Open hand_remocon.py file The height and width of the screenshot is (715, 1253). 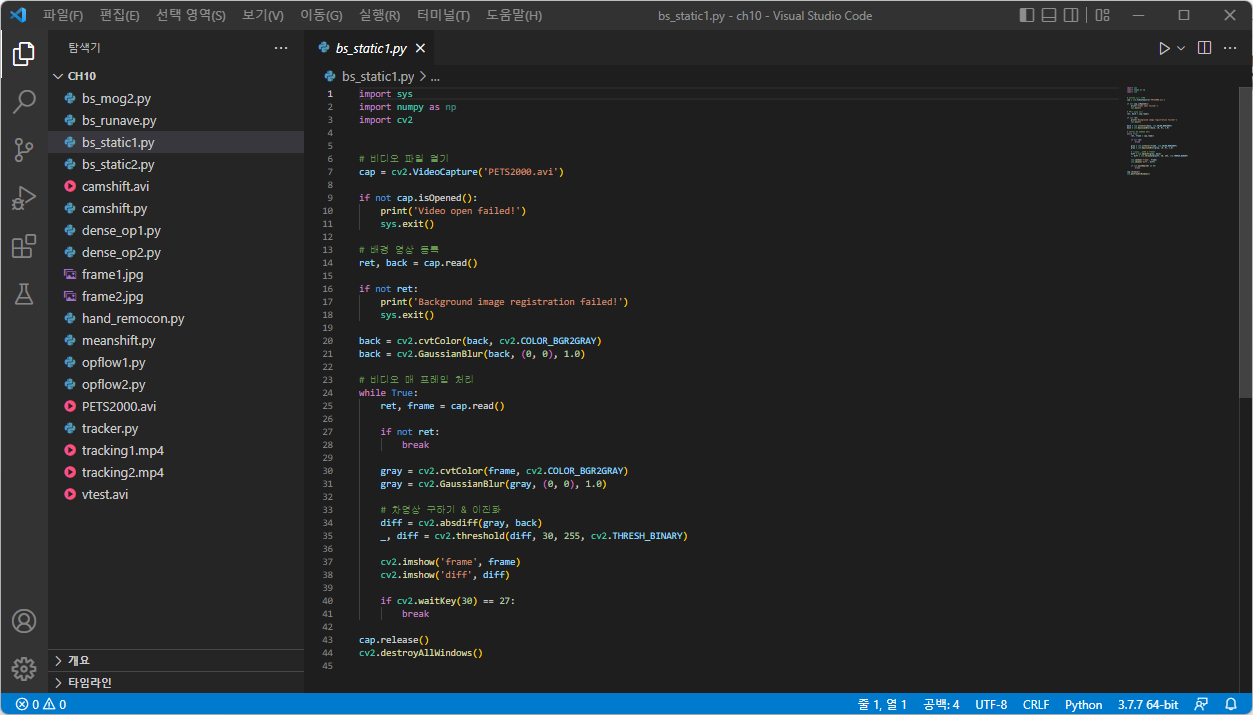coord(176,318)
